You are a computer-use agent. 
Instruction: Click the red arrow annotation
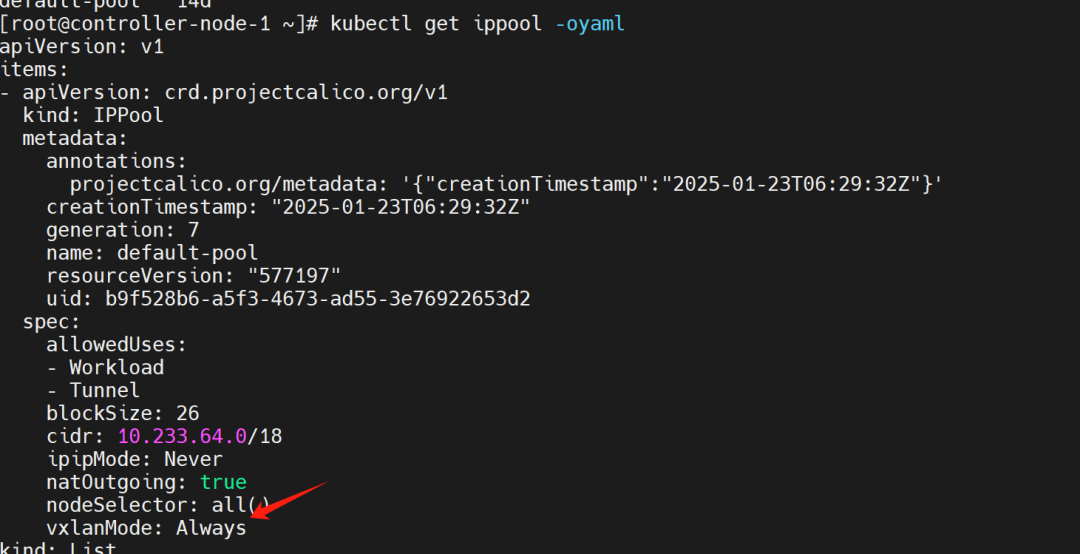[x=289, y=500]
